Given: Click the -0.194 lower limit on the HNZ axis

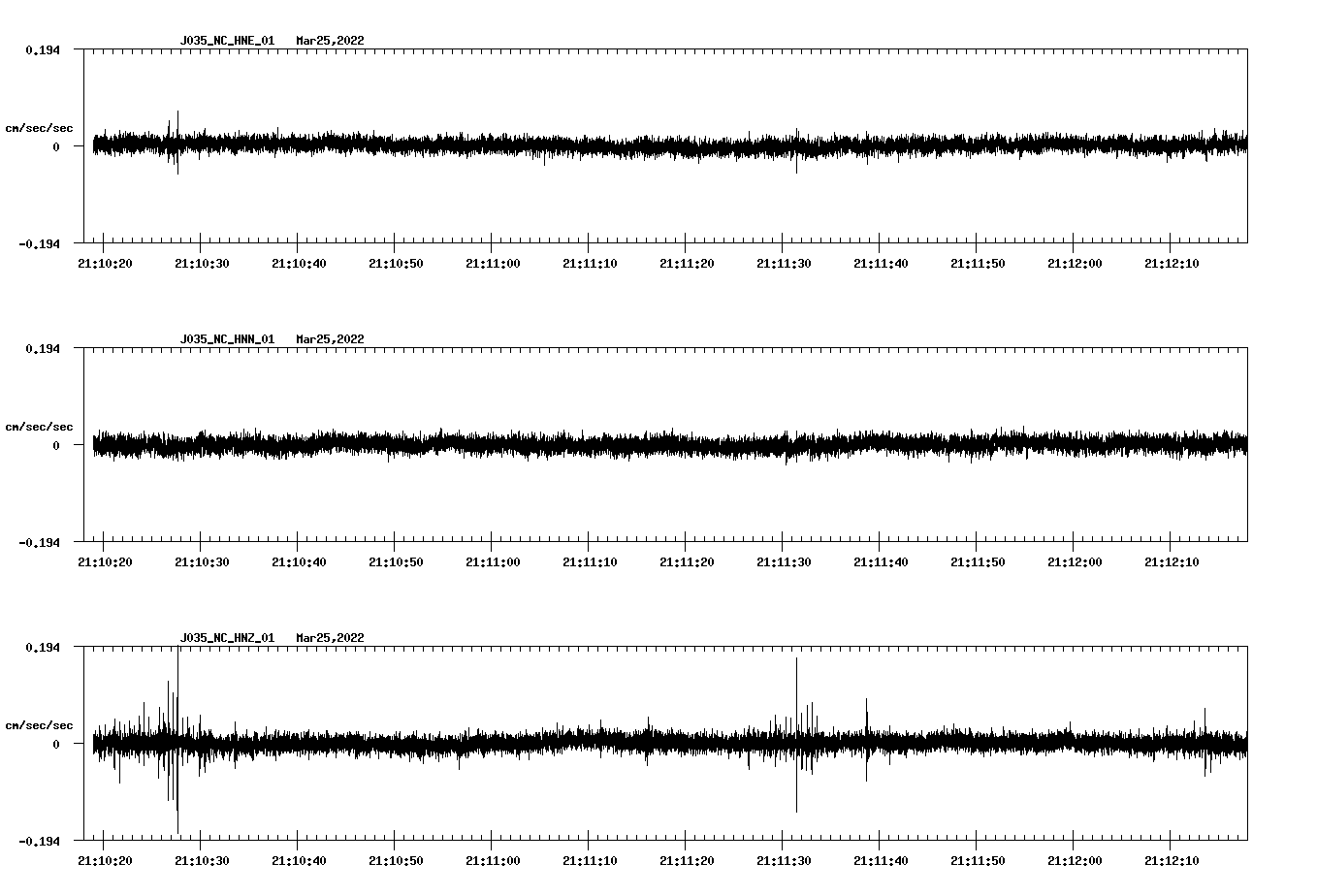Looking at the screenshot, I should tap(39, 841).
